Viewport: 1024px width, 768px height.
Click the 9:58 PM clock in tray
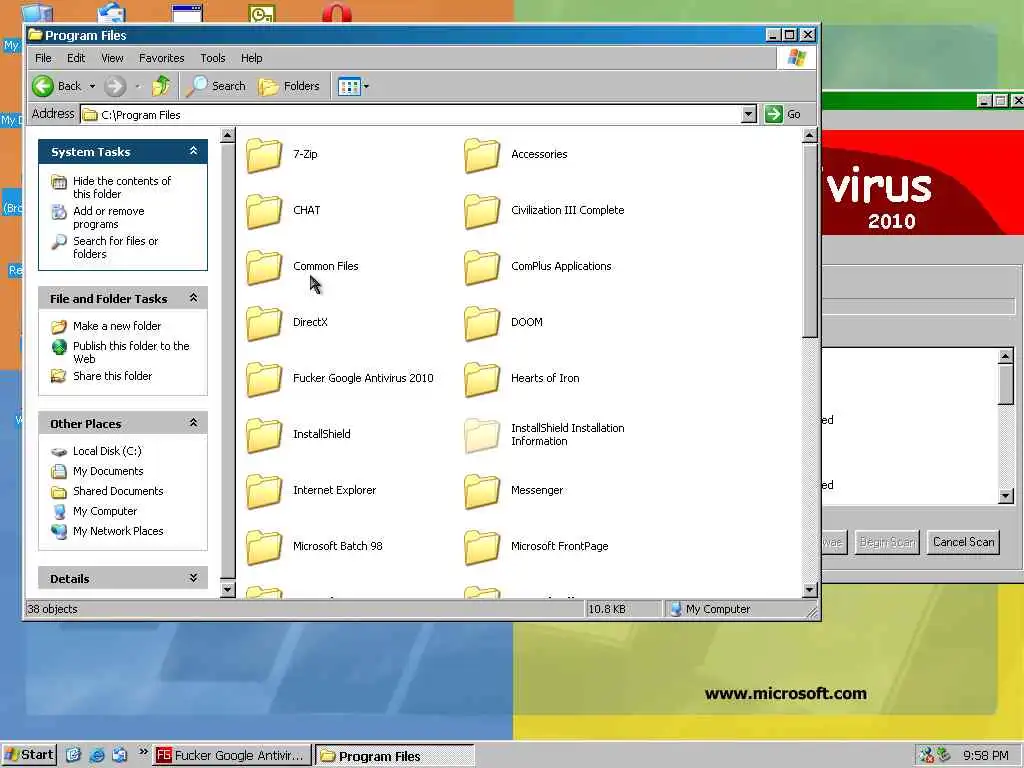985,756
